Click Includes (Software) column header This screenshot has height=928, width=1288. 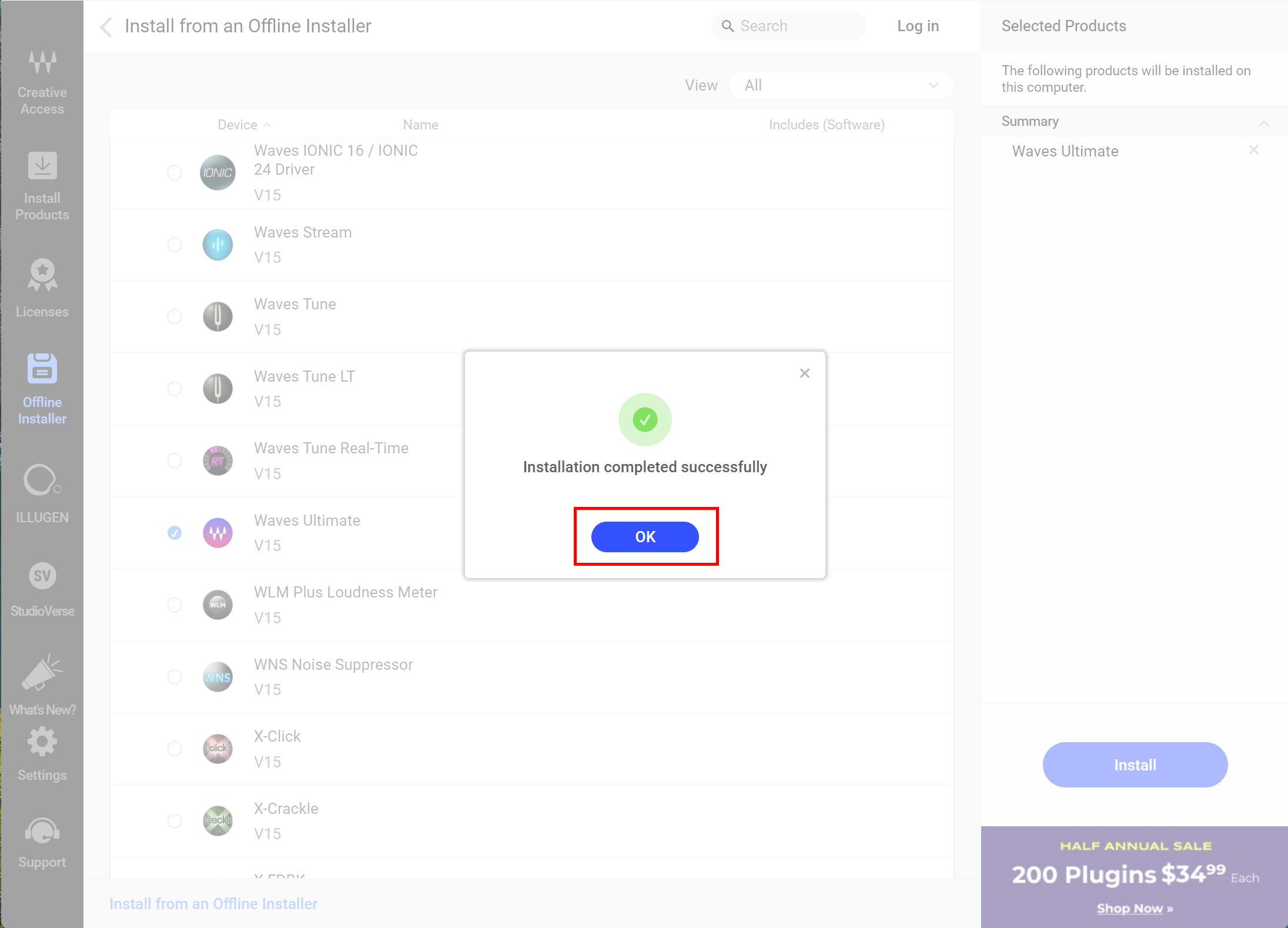827,125
